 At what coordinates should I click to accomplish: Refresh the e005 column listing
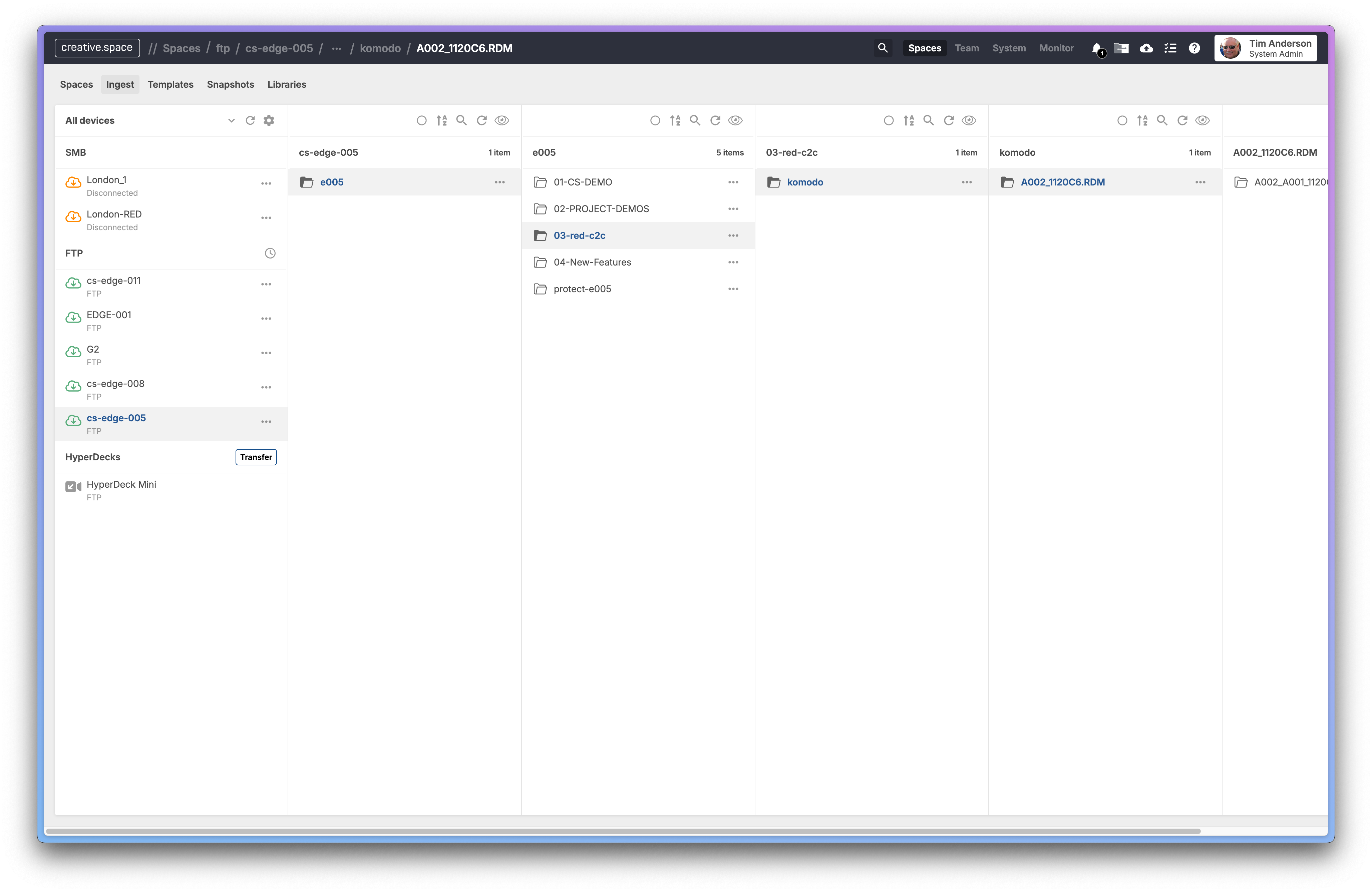[715, 120]
